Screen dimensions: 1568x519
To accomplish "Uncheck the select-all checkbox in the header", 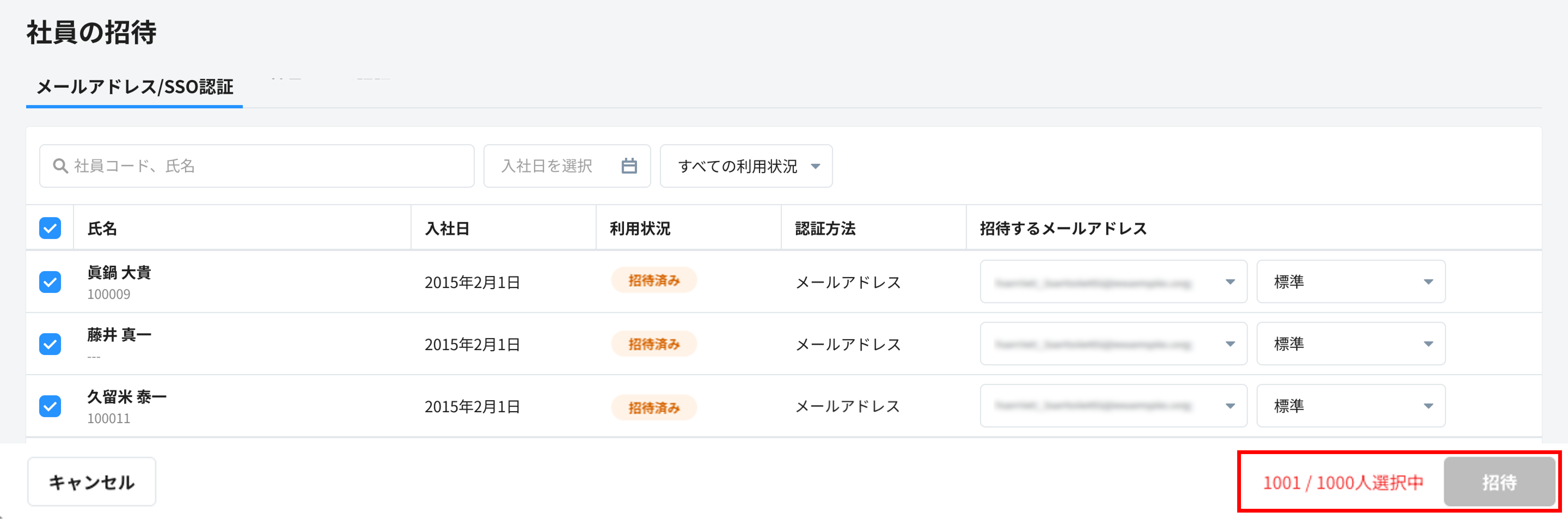I will (x=50, y=228).
